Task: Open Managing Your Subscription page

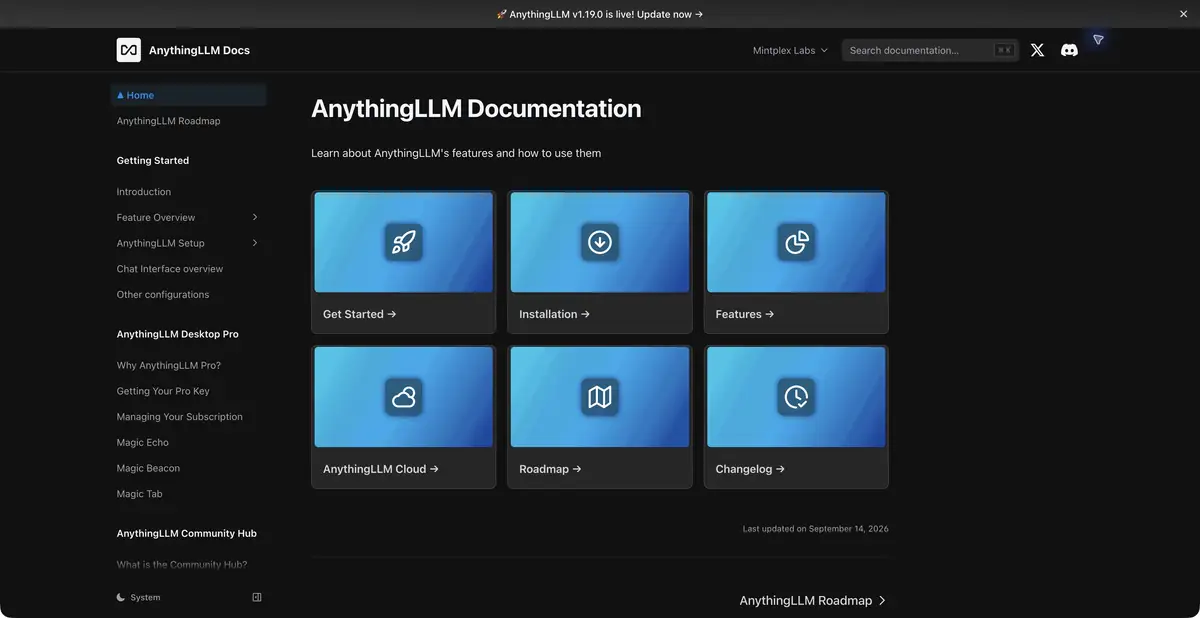Action: (x=188, y=417)
